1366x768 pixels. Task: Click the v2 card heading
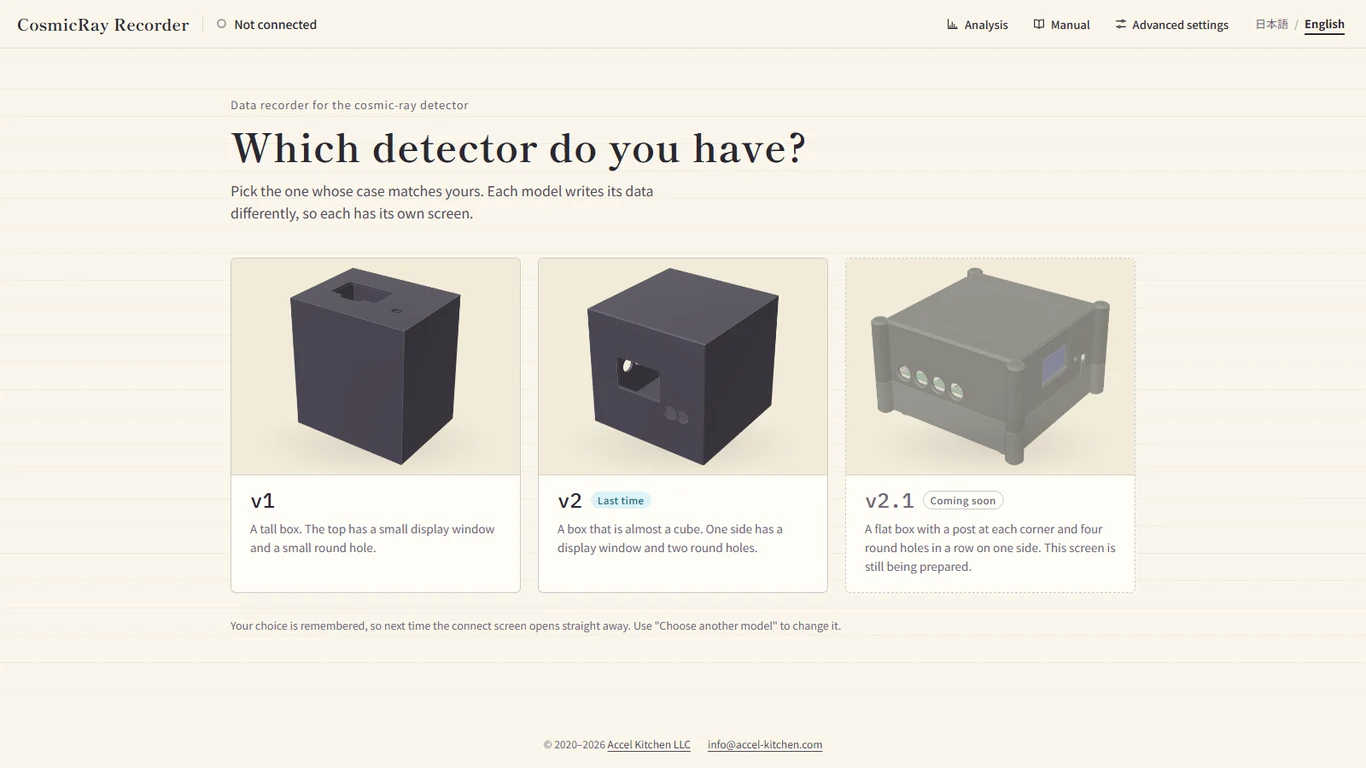coord(570,501)
